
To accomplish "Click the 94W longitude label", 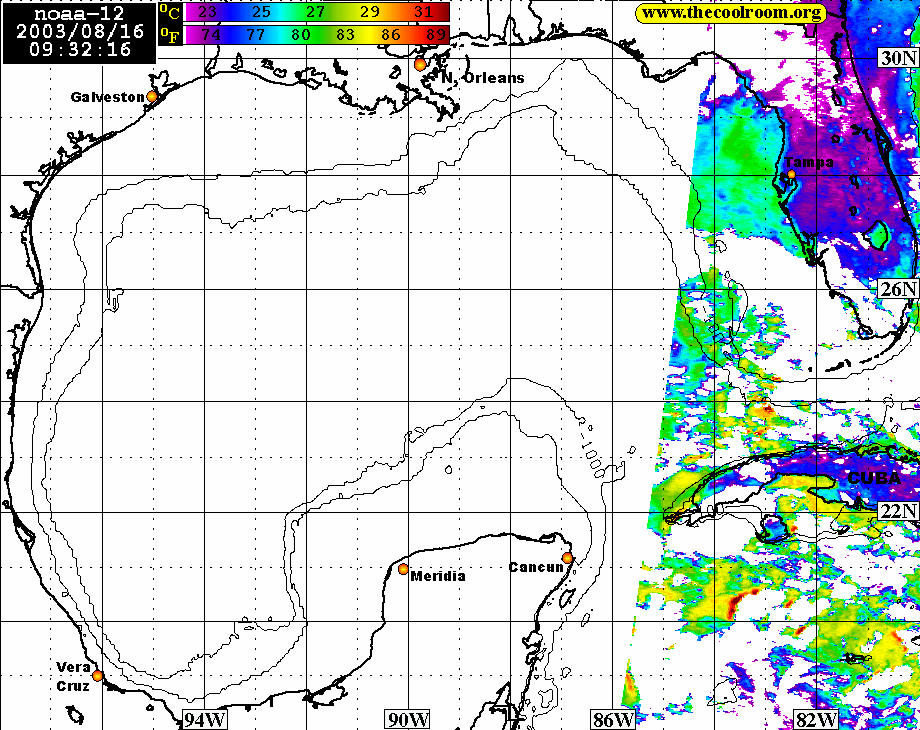I will tap(205, 719).
